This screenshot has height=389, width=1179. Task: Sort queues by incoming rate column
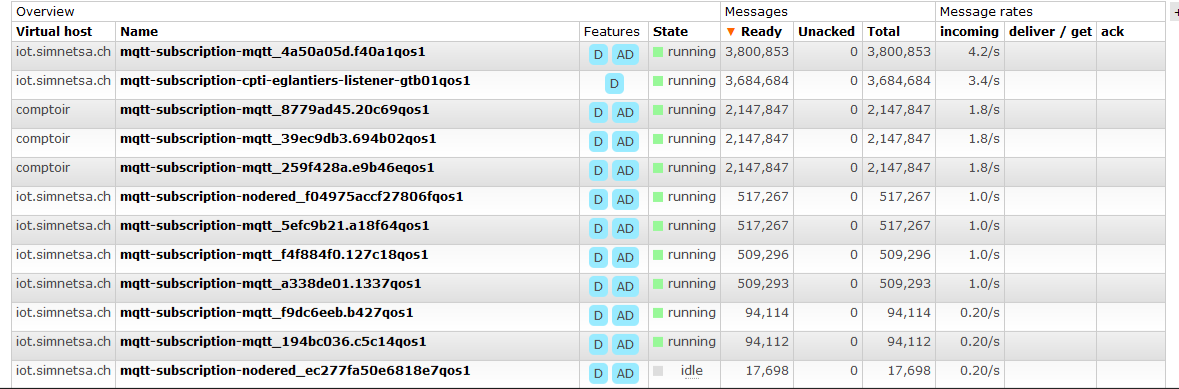969,32
